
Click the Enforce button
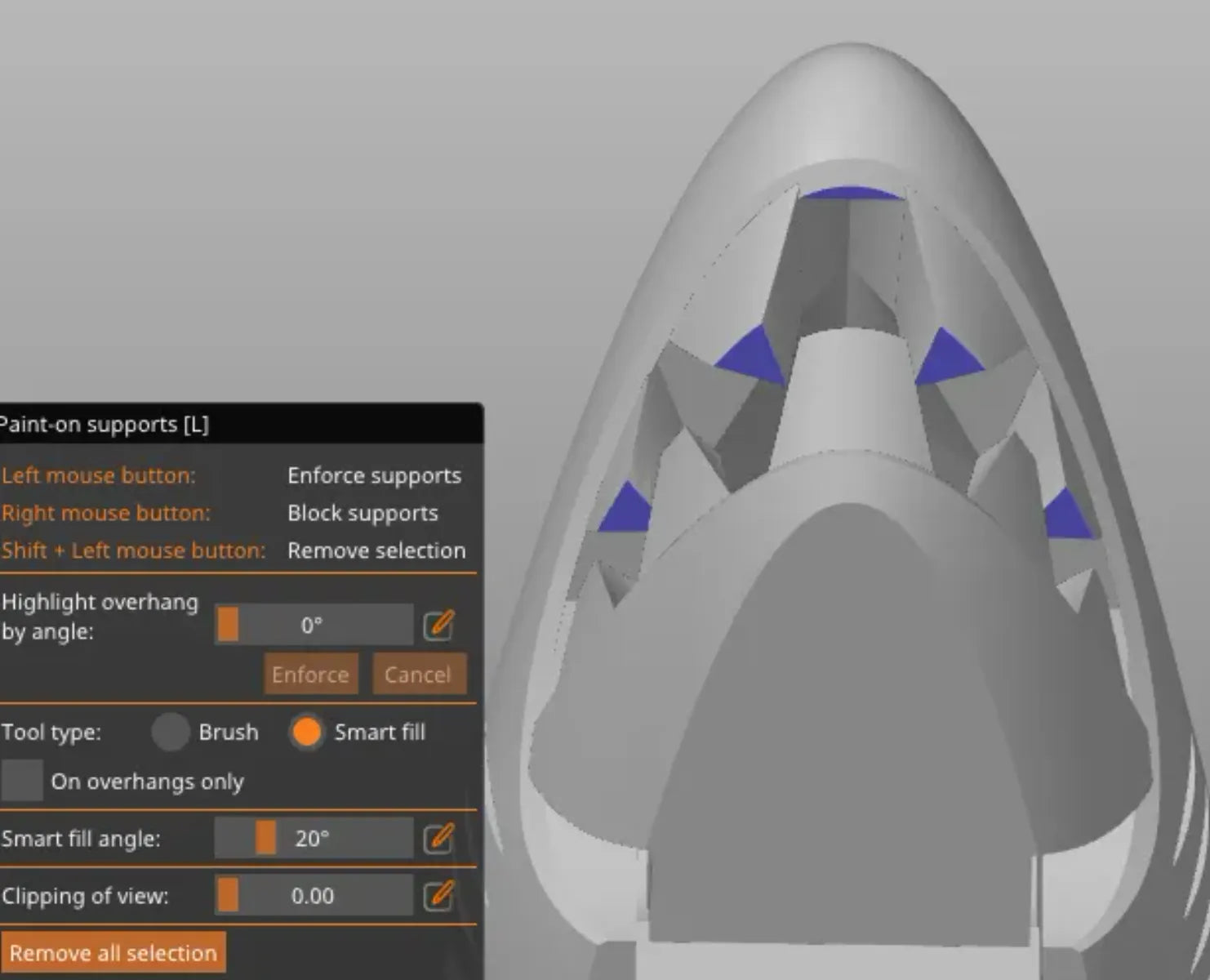(310, 675)
